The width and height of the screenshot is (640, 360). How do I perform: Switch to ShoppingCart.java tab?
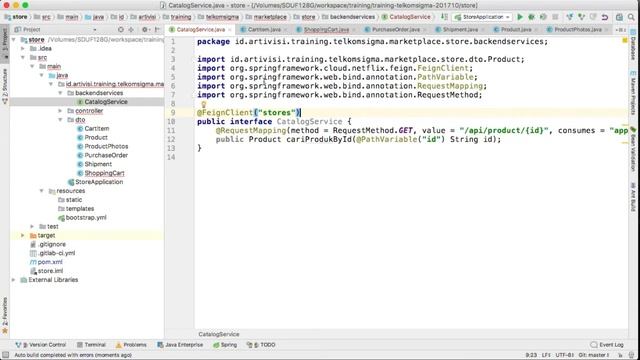[325, 30]
